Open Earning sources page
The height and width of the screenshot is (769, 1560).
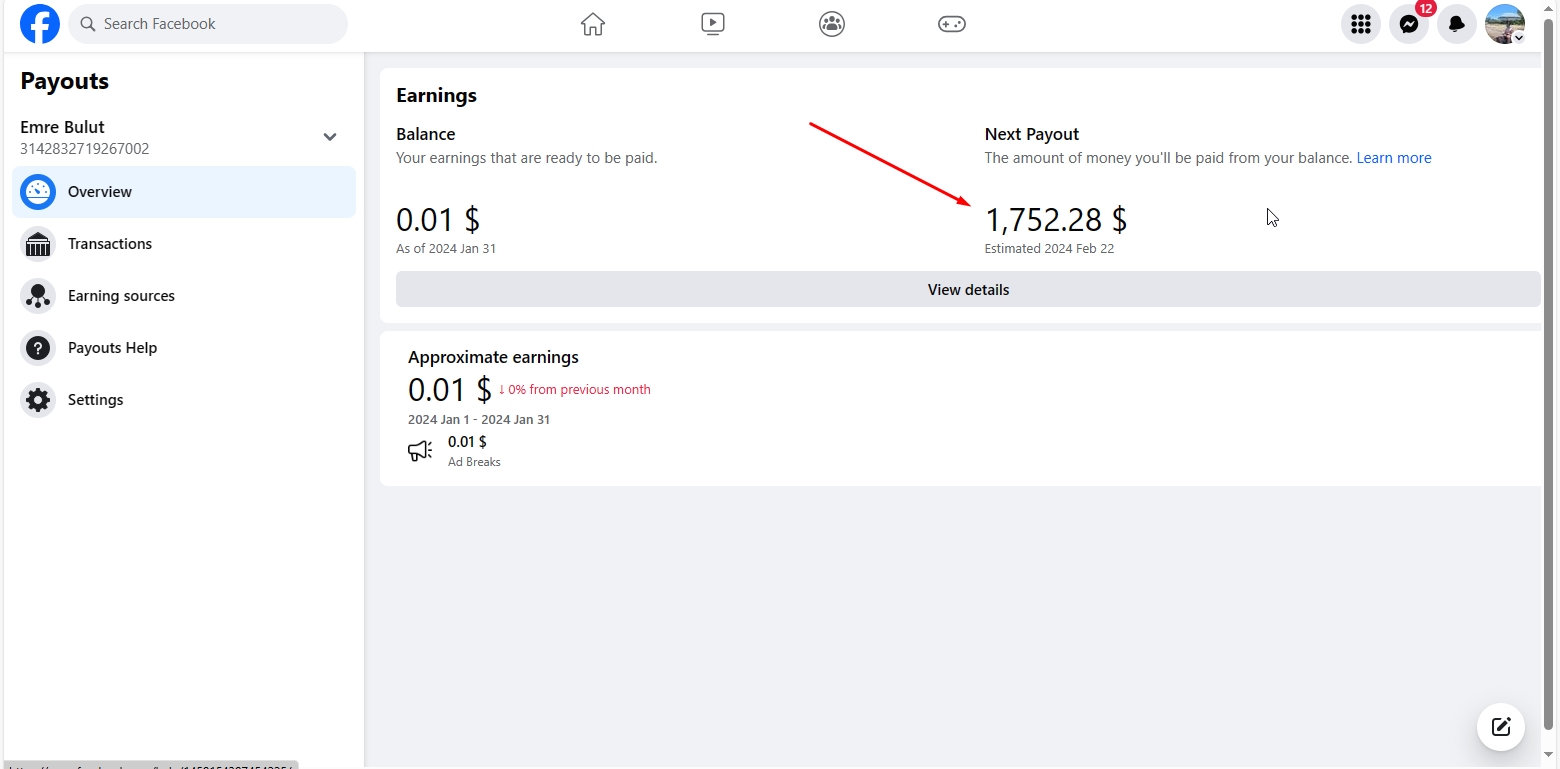[x=121, y=296]
